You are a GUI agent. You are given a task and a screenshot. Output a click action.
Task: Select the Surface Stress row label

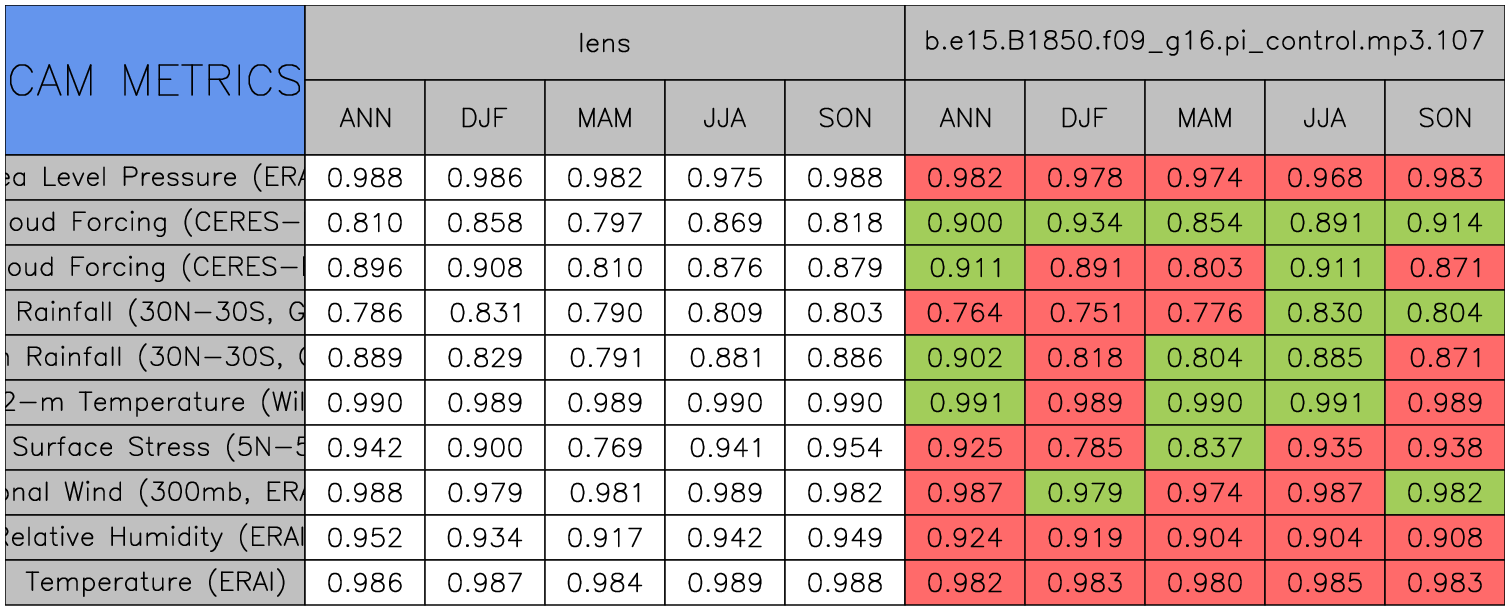[x=155, y=447]
